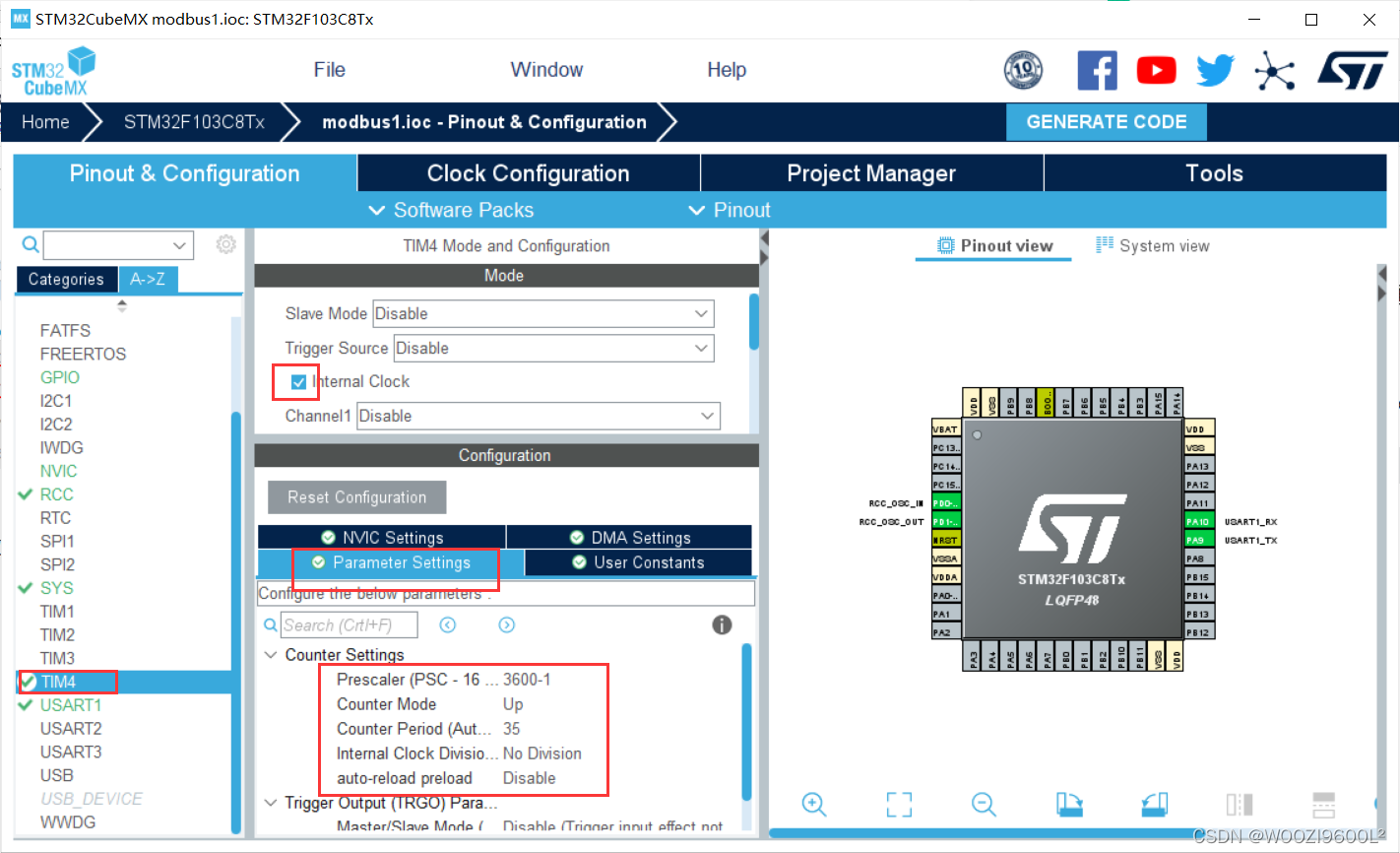Go to next parameter search result
The height and width of the screenshot is (853, 1400).
(x=507, y=624)
